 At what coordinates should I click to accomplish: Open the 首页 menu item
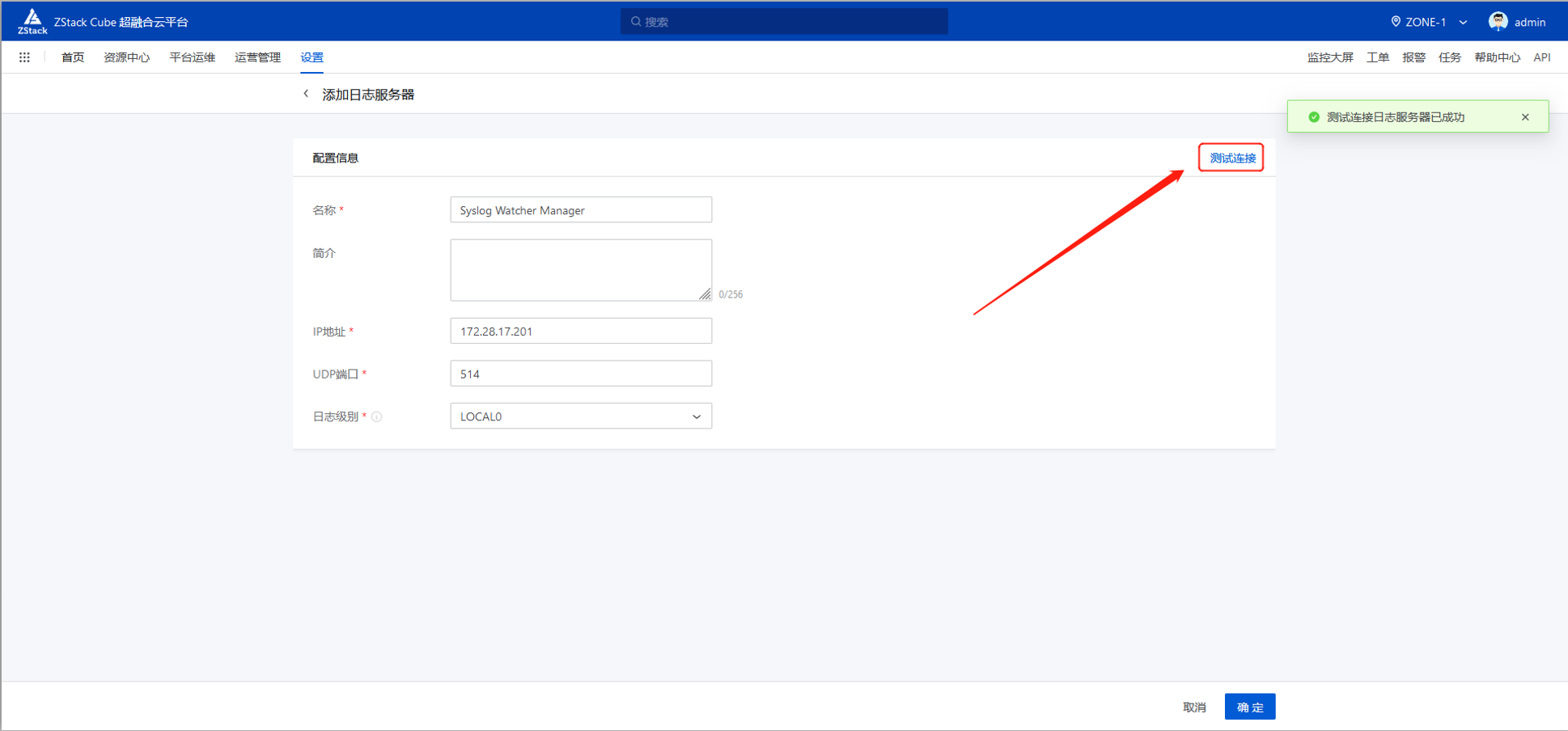pyautogui.click(x=71, y=57)
